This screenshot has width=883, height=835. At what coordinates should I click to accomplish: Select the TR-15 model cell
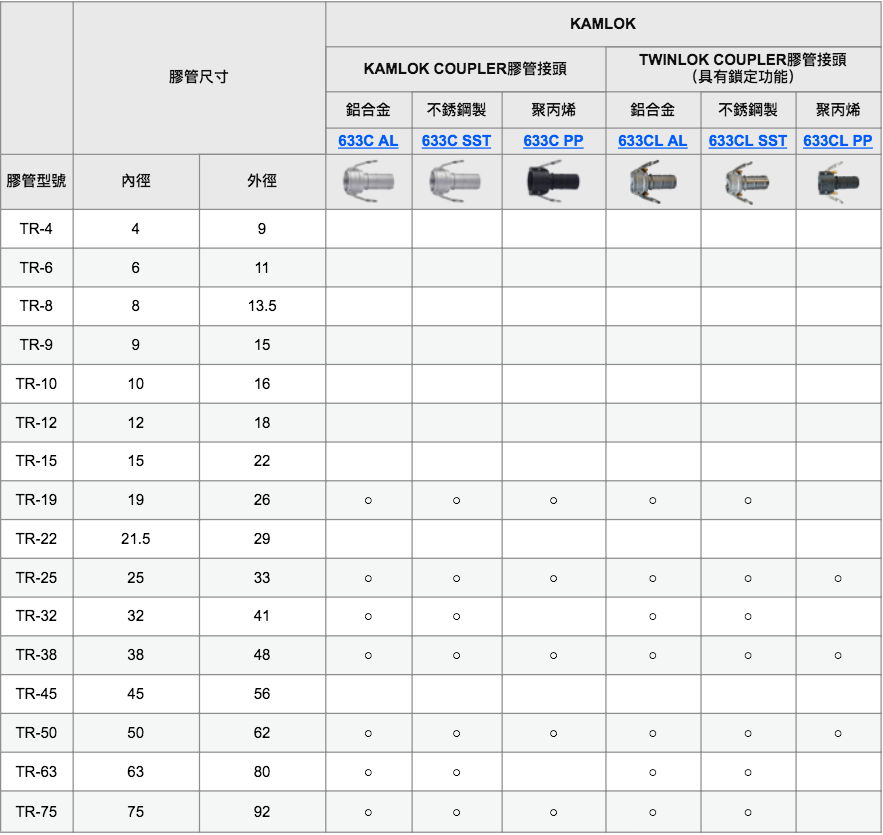point(37,461)
